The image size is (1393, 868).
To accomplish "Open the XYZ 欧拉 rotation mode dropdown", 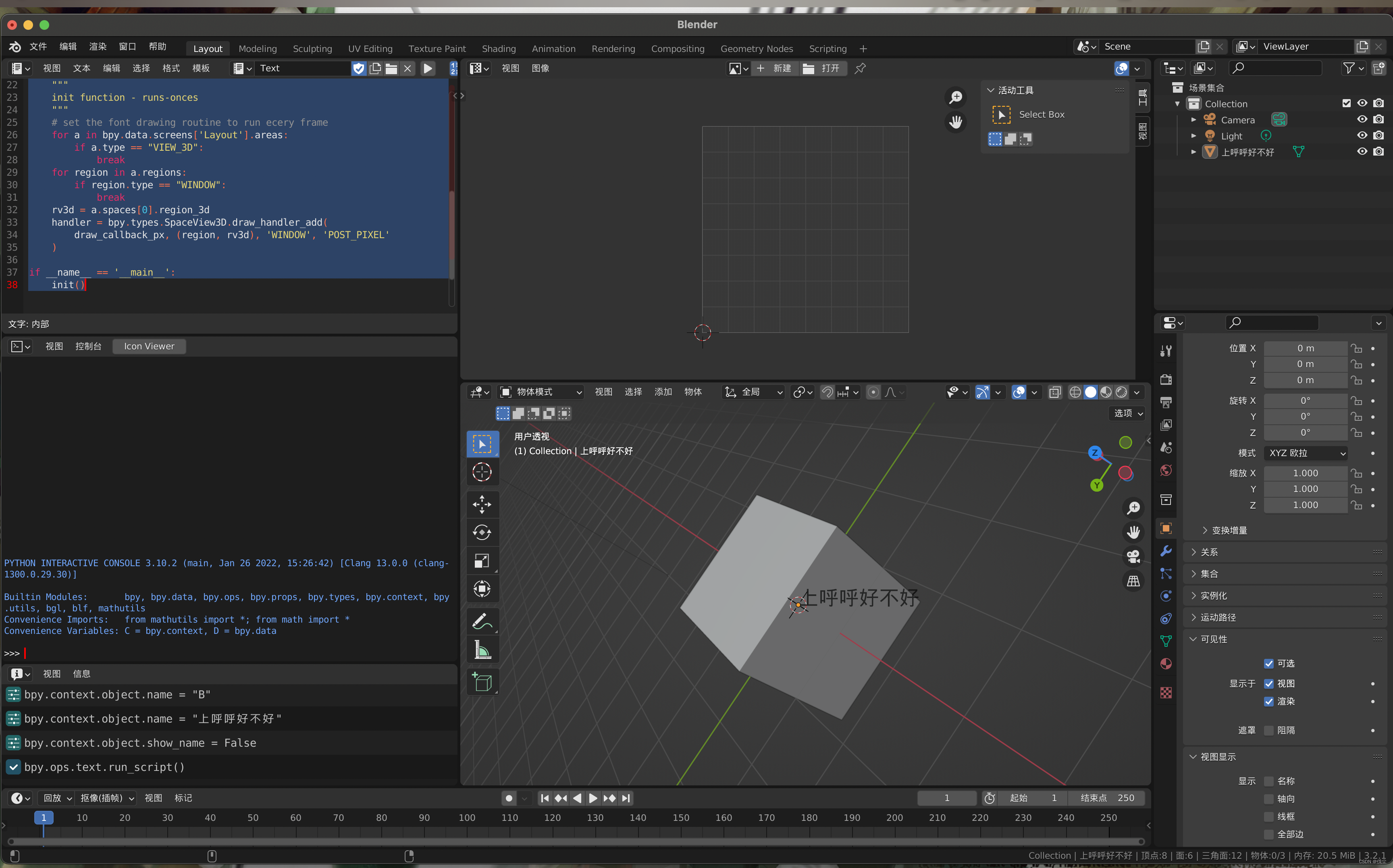I will coord(1306,453).
